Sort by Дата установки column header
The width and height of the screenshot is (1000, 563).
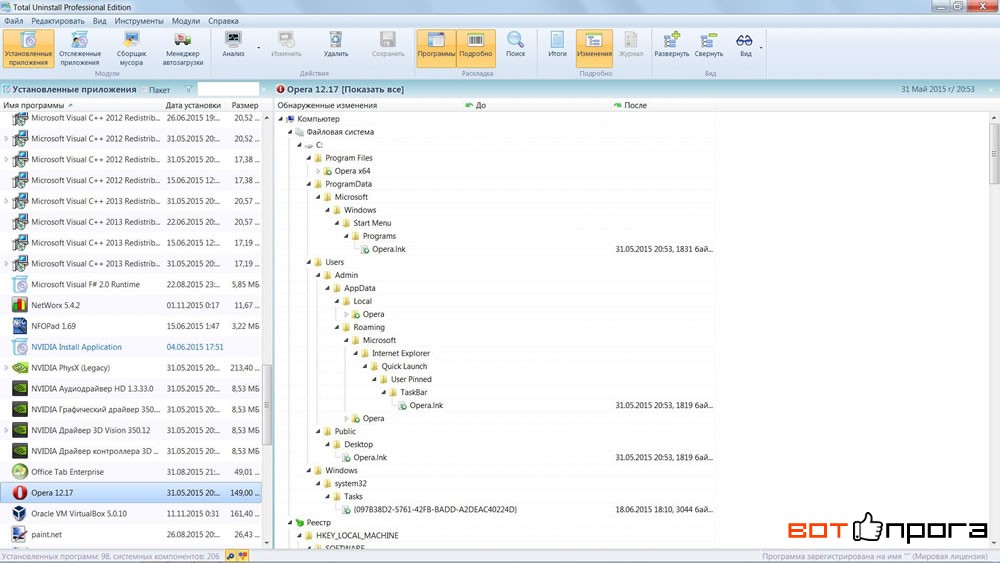point(193,105)
